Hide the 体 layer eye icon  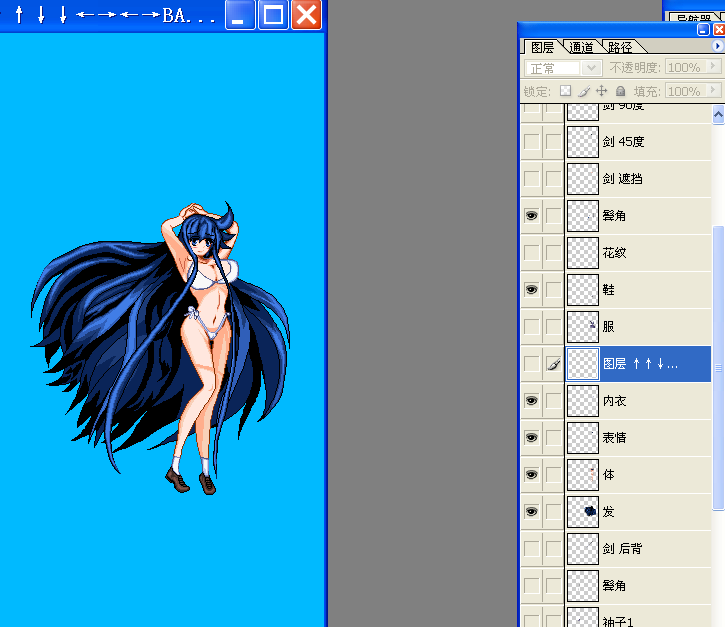pyautogui.click(x=532, y=475)
